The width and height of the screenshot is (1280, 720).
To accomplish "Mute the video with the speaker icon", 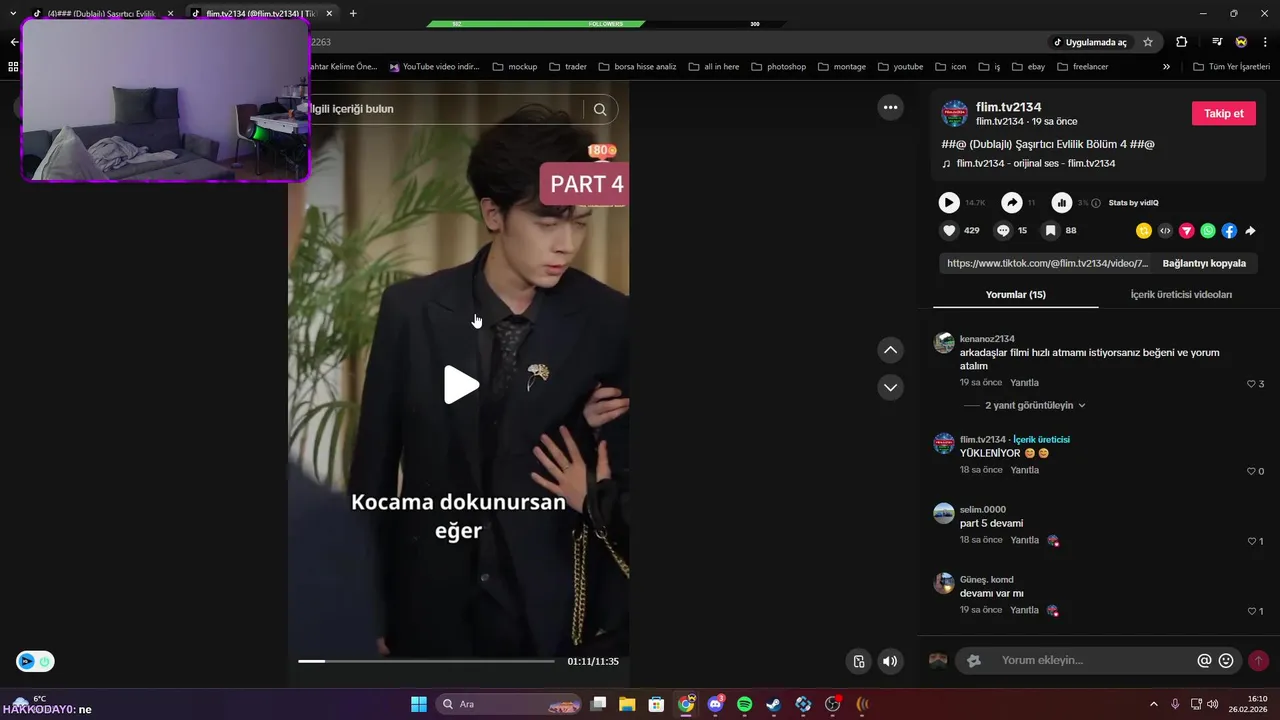I will click(890, 661).
